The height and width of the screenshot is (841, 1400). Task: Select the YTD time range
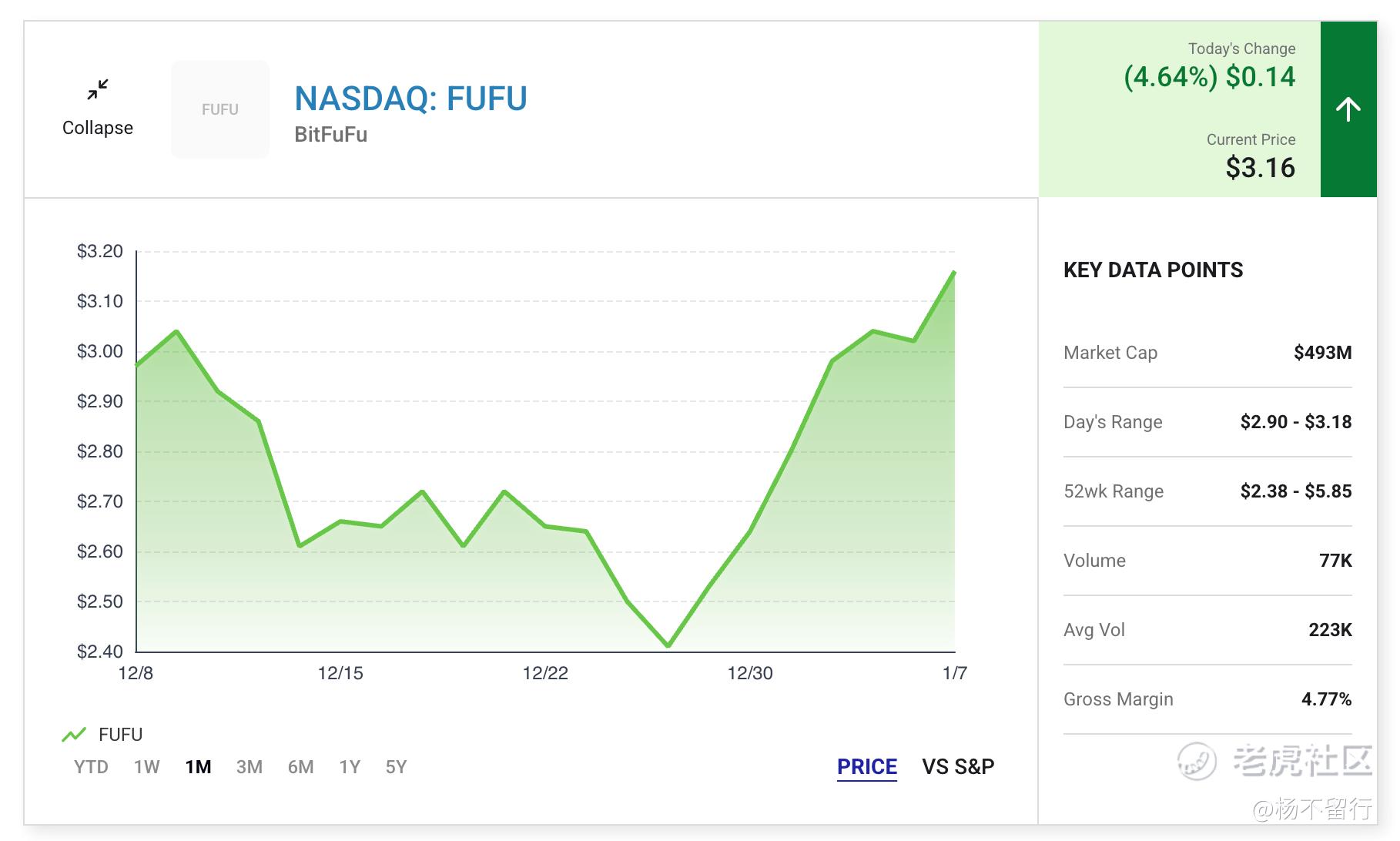[x=91, y=767]
